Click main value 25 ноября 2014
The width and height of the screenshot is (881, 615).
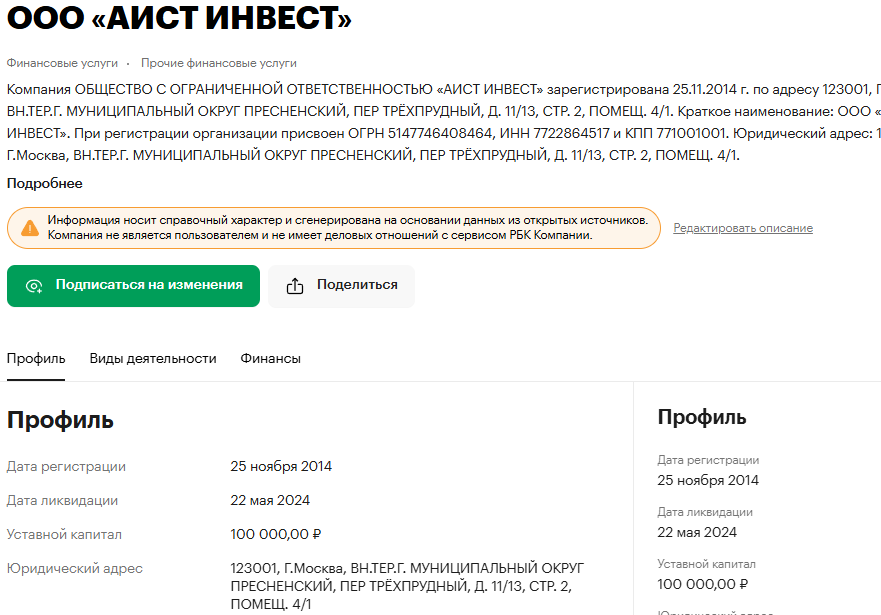point(281,466)
